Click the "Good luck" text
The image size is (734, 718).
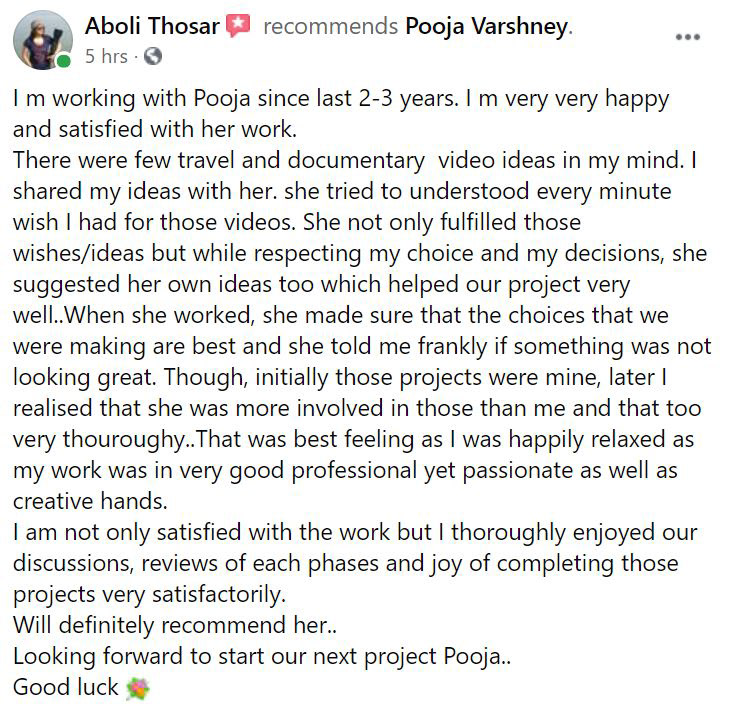pos(65,688)
